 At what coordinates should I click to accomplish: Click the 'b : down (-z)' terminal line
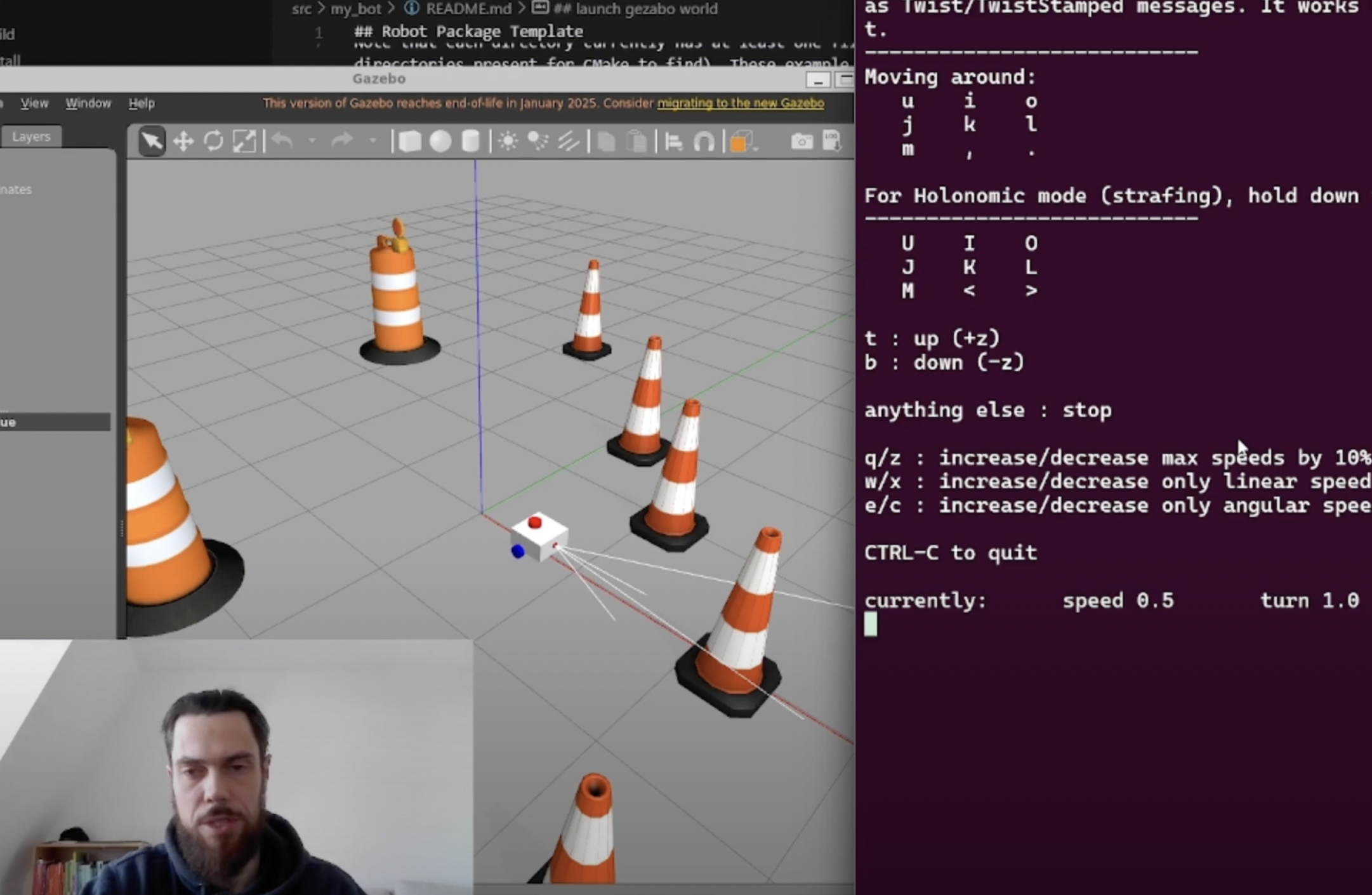944,362
